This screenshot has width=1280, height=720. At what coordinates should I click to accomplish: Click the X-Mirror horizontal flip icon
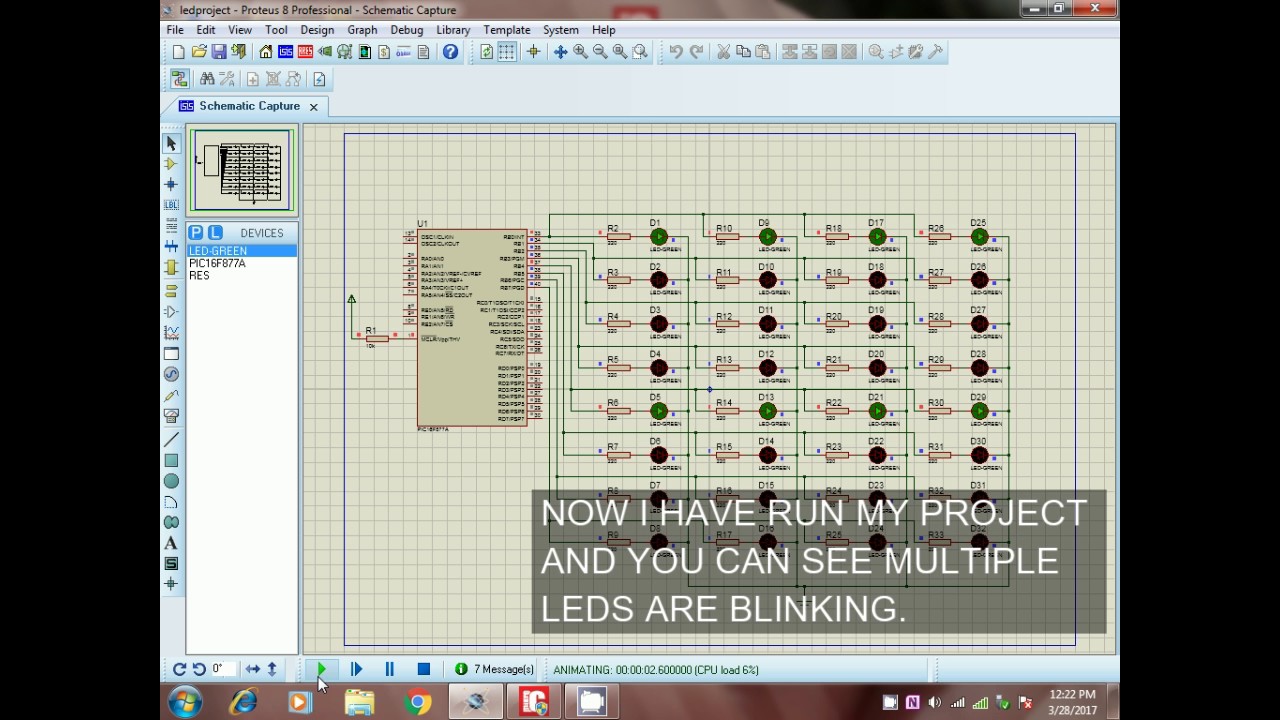(253, 669)
